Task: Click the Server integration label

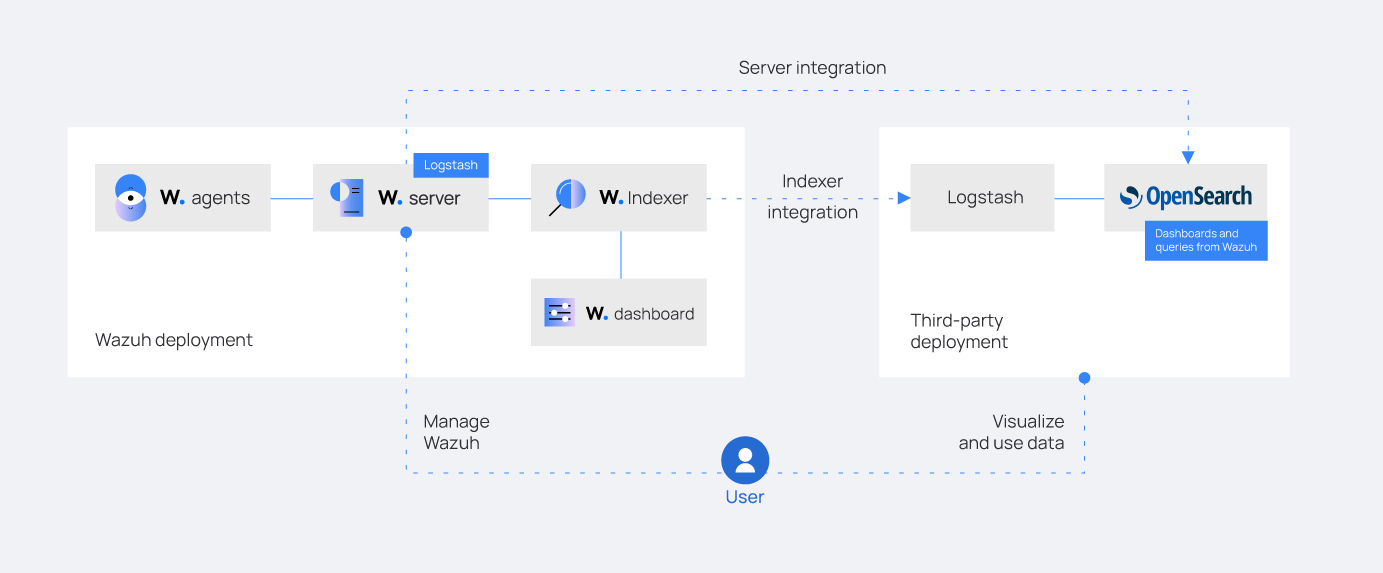Action: tap(812, 68)
